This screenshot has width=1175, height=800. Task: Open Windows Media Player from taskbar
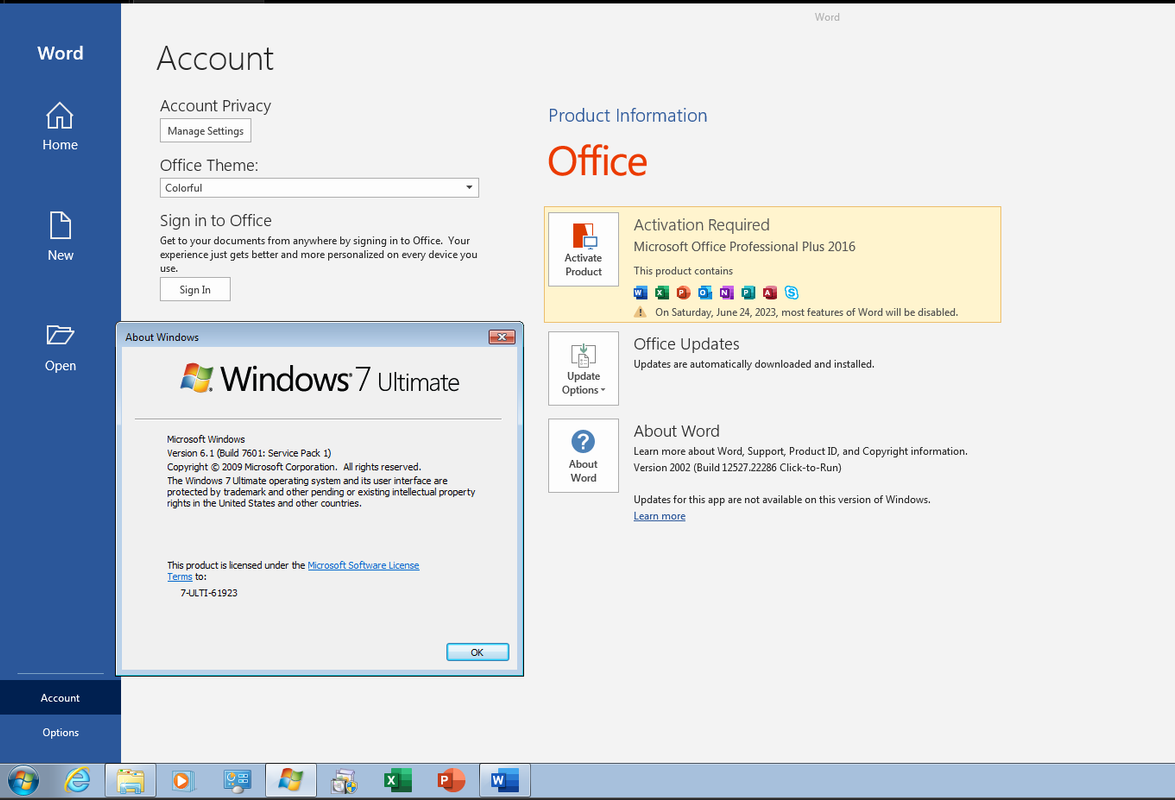coord(182,781)
